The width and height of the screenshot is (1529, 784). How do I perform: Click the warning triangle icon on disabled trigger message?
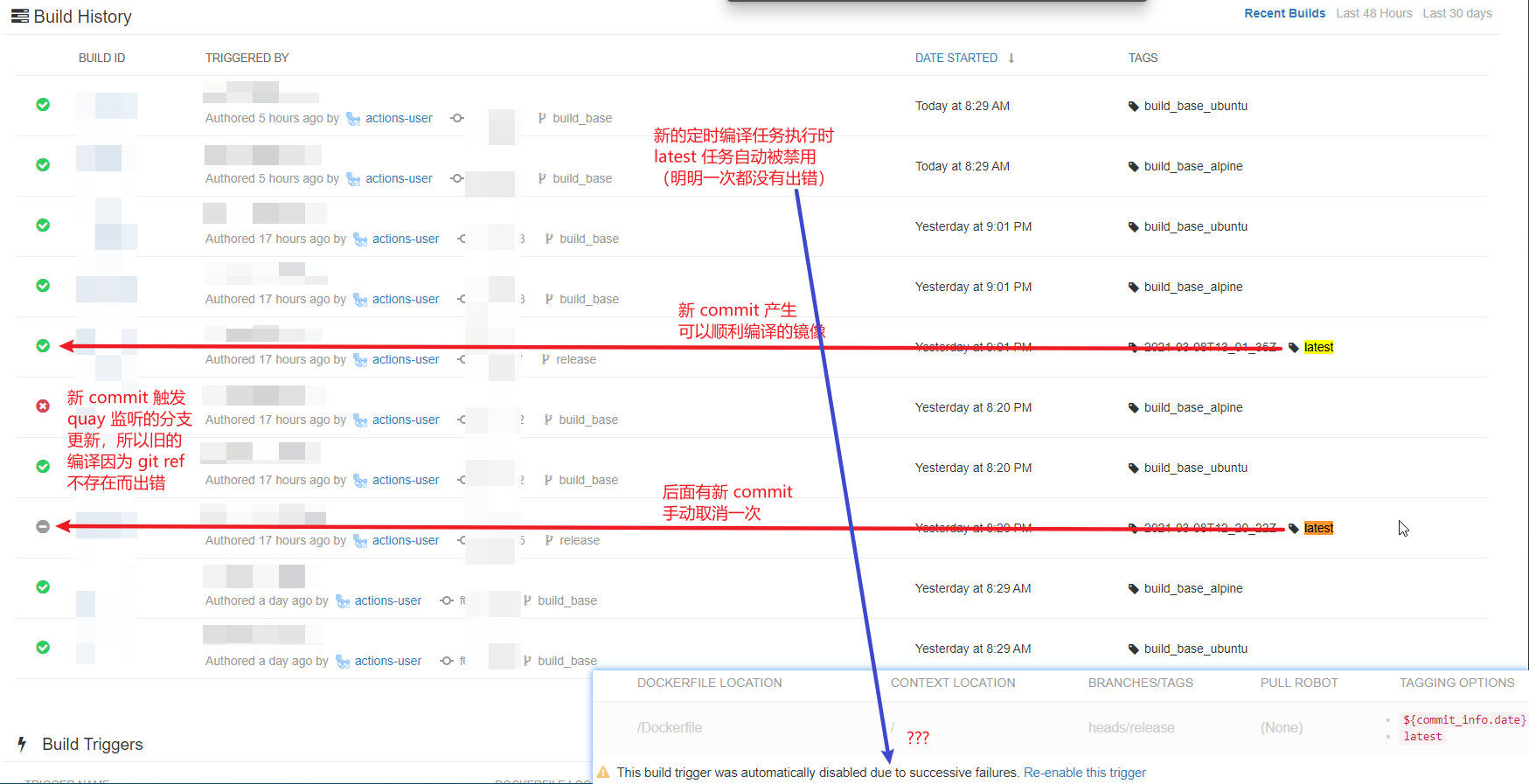click(x=603, y=772)
